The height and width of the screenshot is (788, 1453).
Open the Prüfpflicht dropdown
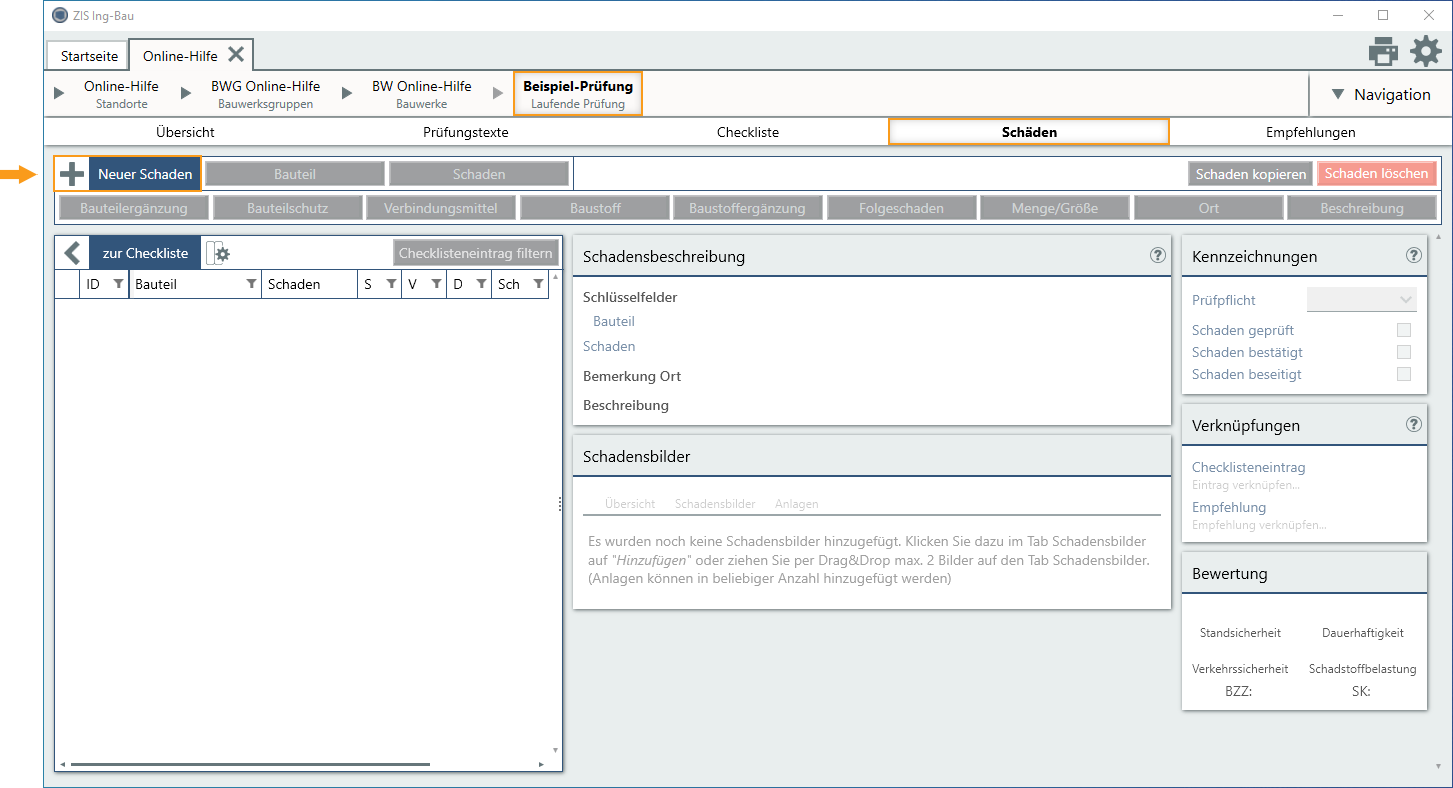click(x=1362, y=299)
